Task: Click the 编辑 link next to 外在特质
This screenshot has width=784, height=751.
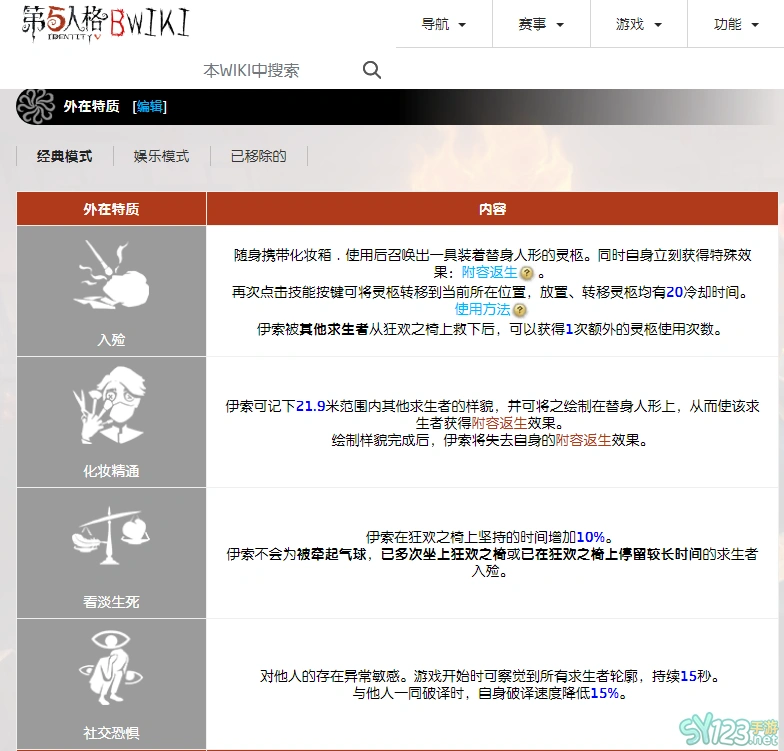Action: click(150, 106)
